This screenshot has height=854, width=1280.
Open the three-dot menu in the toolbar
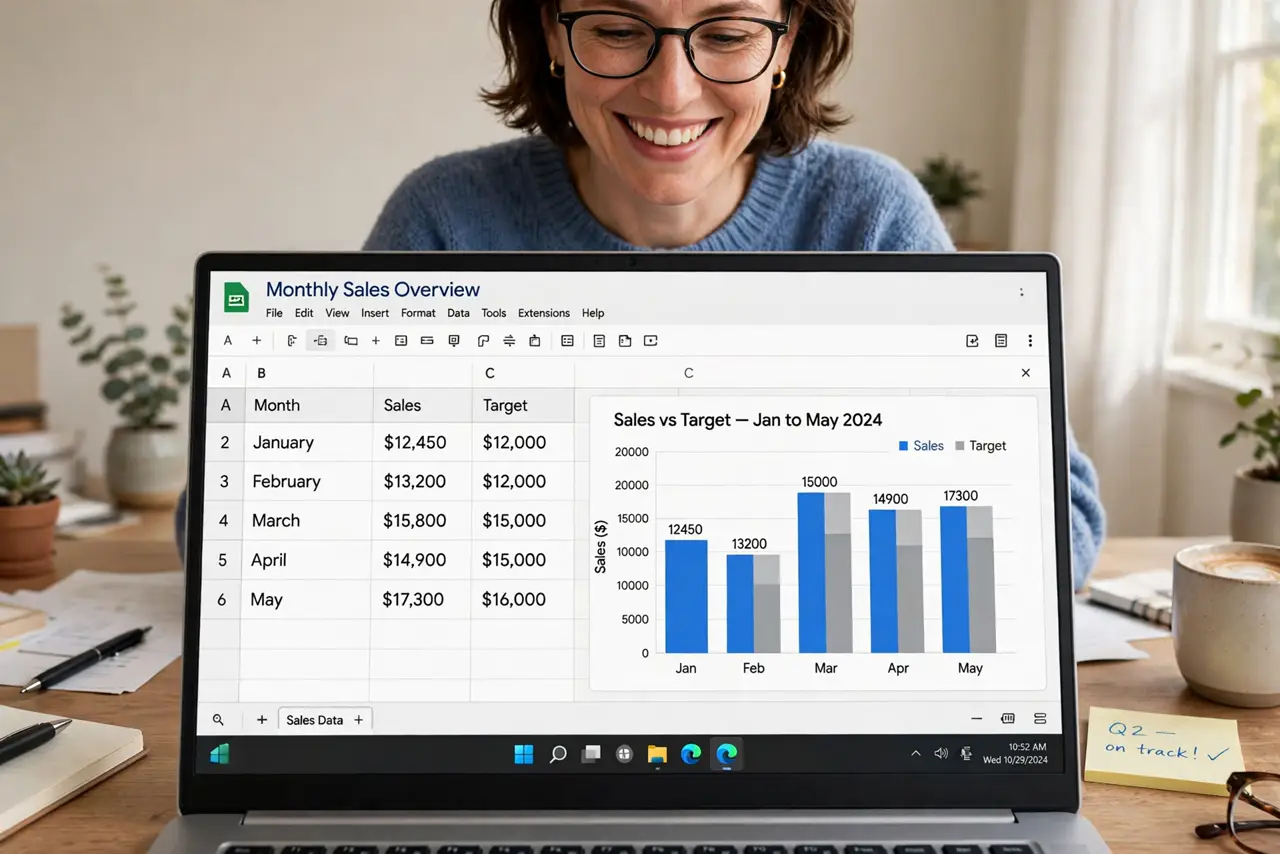tap(1030, 341)
